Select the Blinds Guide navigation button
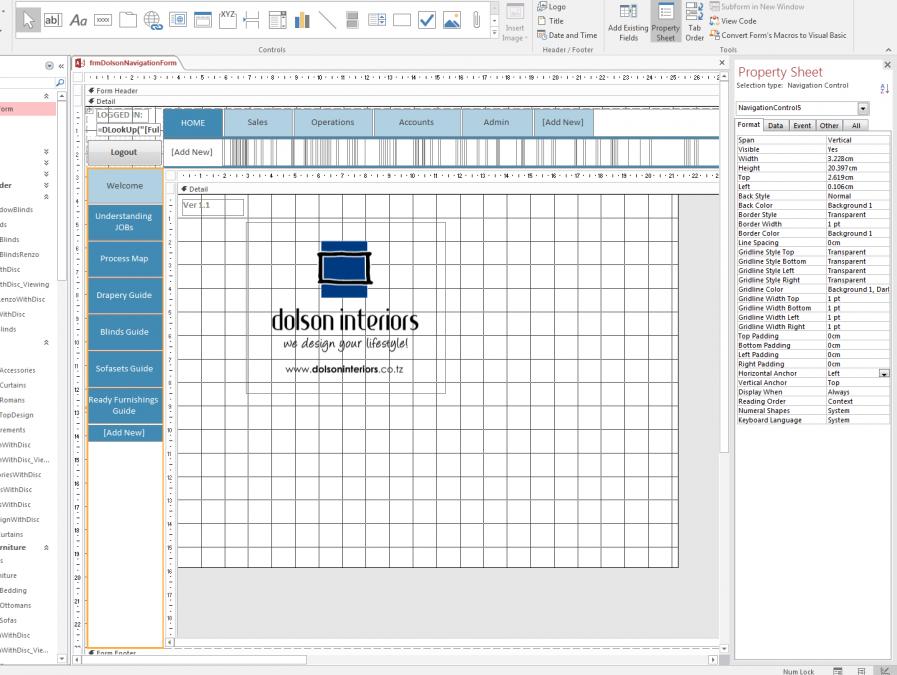The width and height of the screenshot is (897, 675). pyautogui.click(x=124, y=332)
